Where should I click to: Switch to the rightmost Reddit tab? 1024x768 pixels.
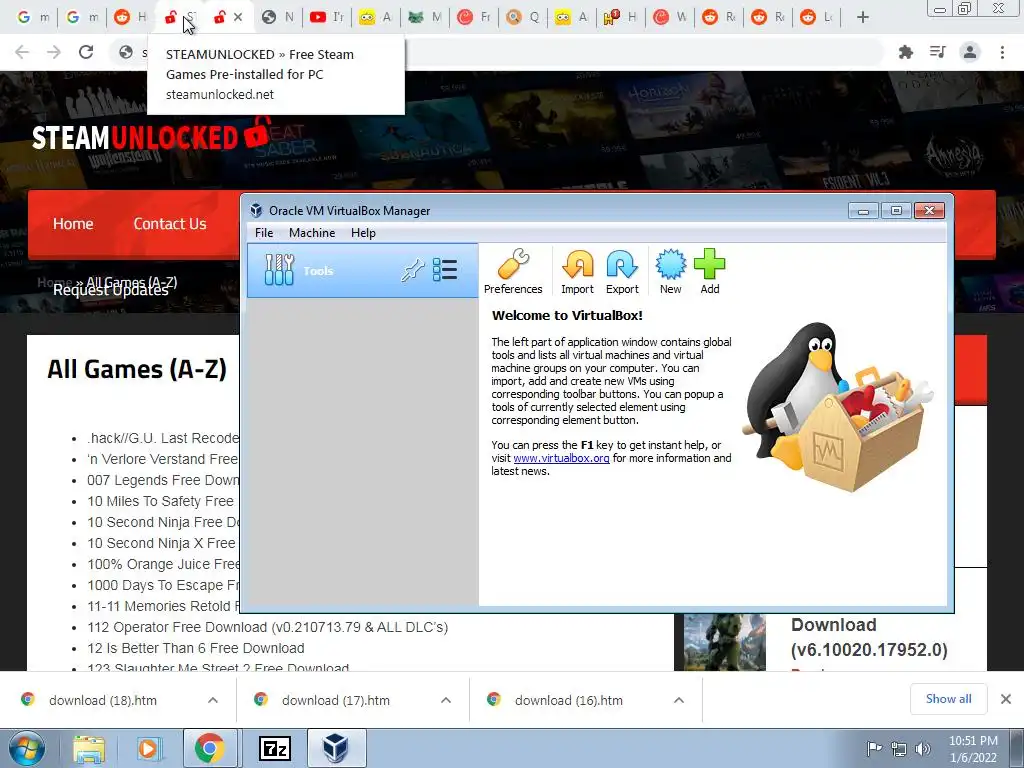point(816,18)
